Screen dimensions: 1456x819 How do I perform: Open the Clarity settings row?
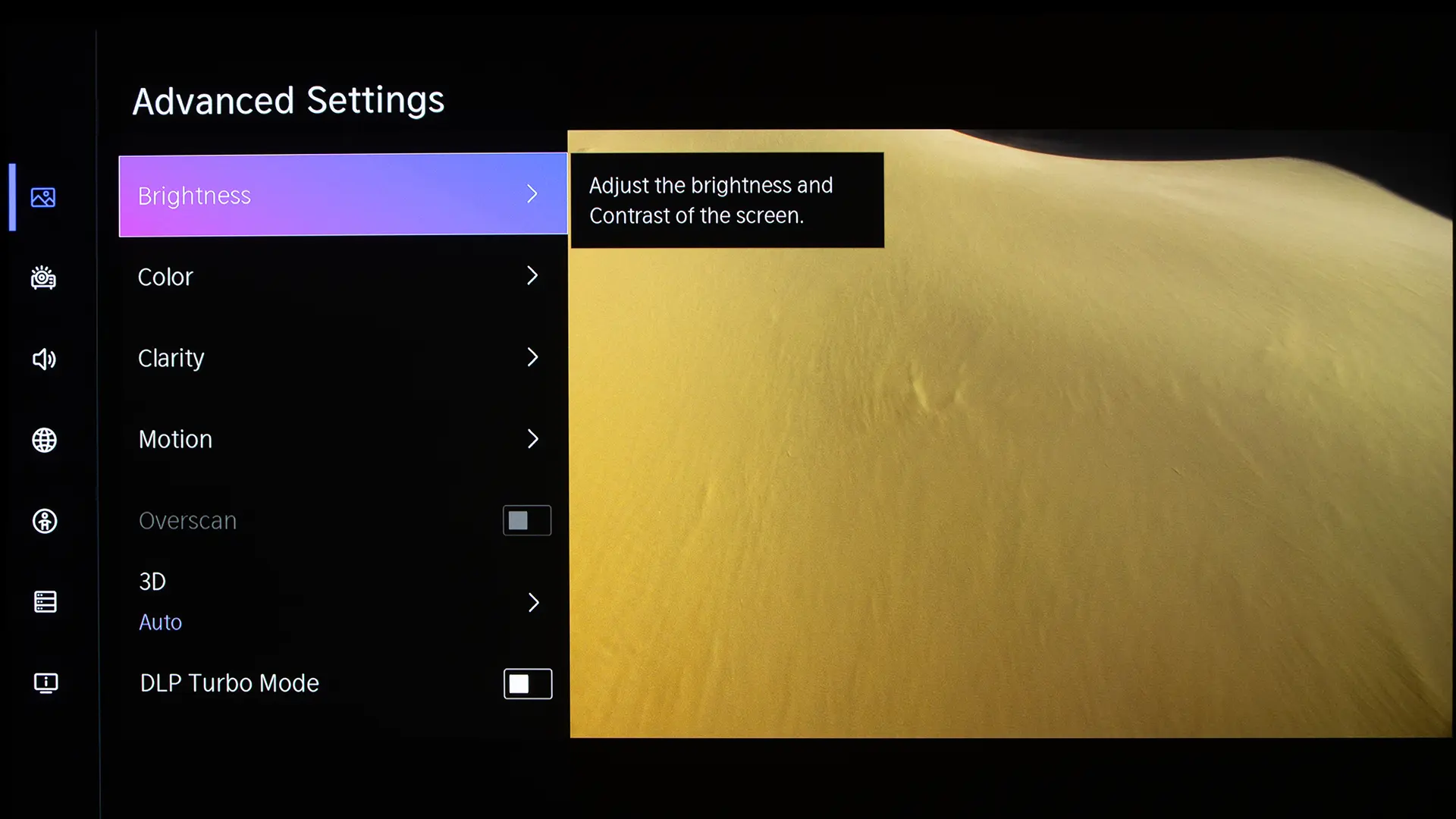pyautogui.click(x=343, y=357)
